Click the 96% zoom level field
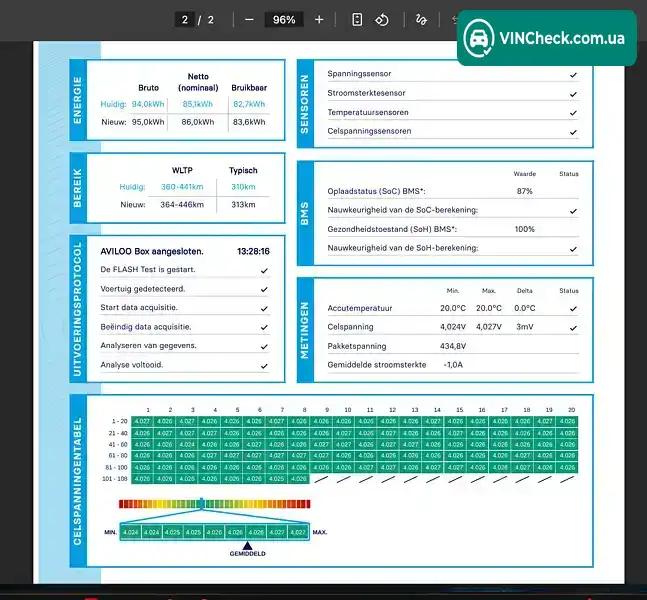The image size is (647, 600). coord(284,20)
